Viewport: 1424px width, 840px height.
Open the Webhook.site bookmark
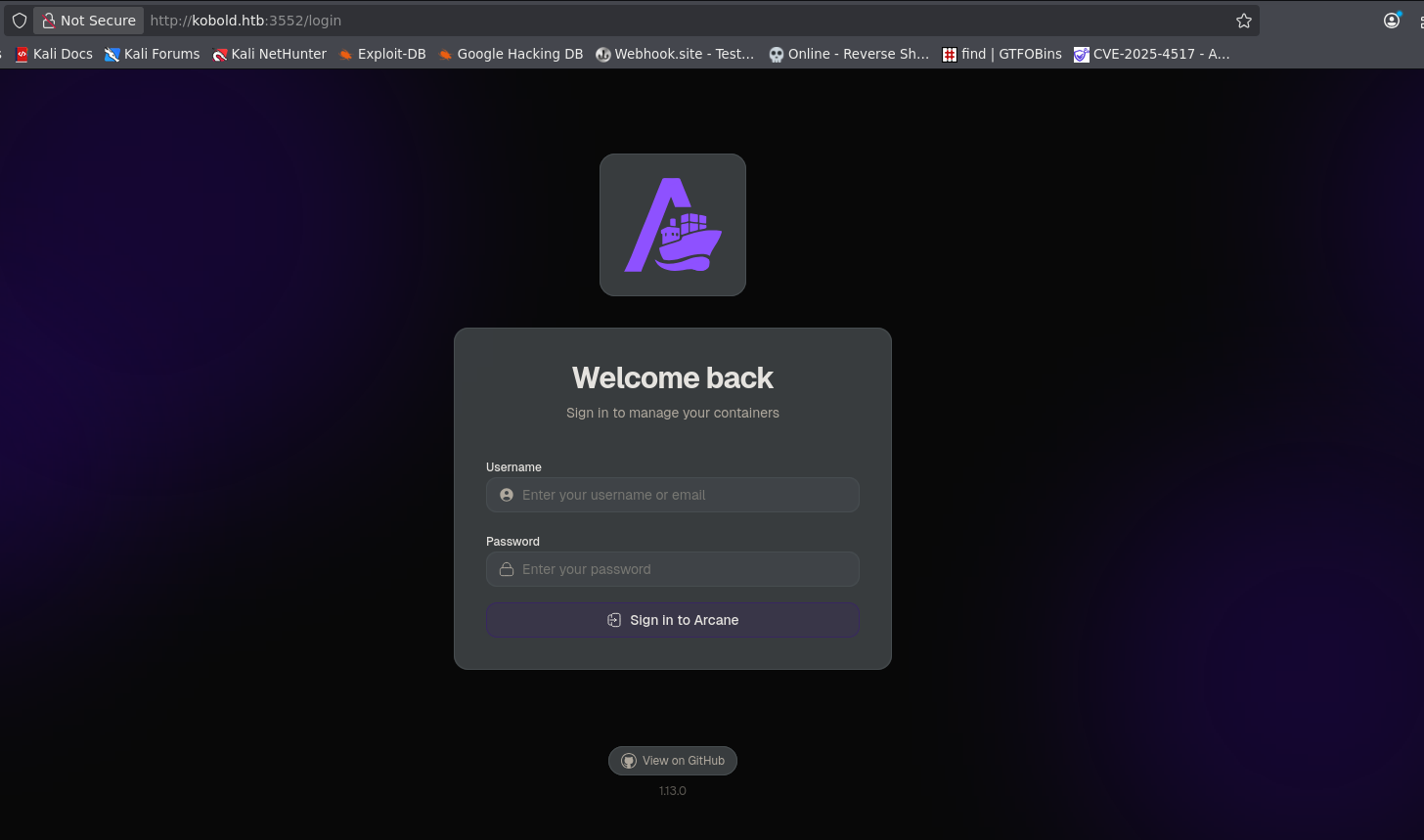coord(675,54)
